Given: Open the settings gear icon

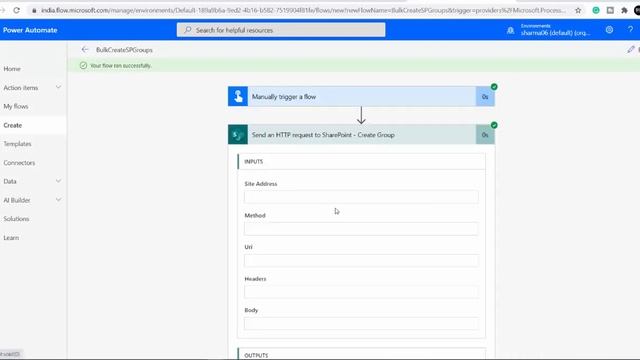Looking at the screenshot, I should pos(609,30).
